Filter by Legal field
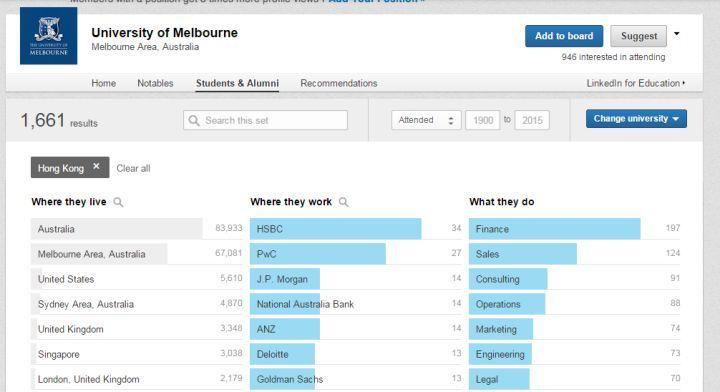 tap(574, 379)
